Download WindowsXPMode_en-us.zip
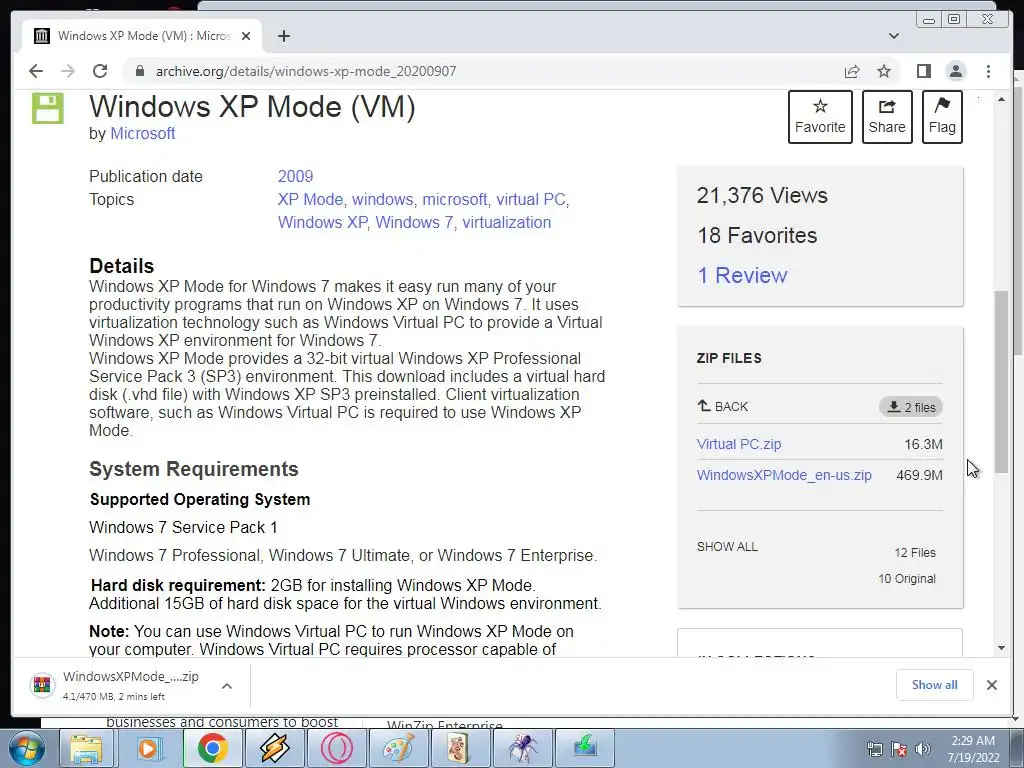 (784, 475)
